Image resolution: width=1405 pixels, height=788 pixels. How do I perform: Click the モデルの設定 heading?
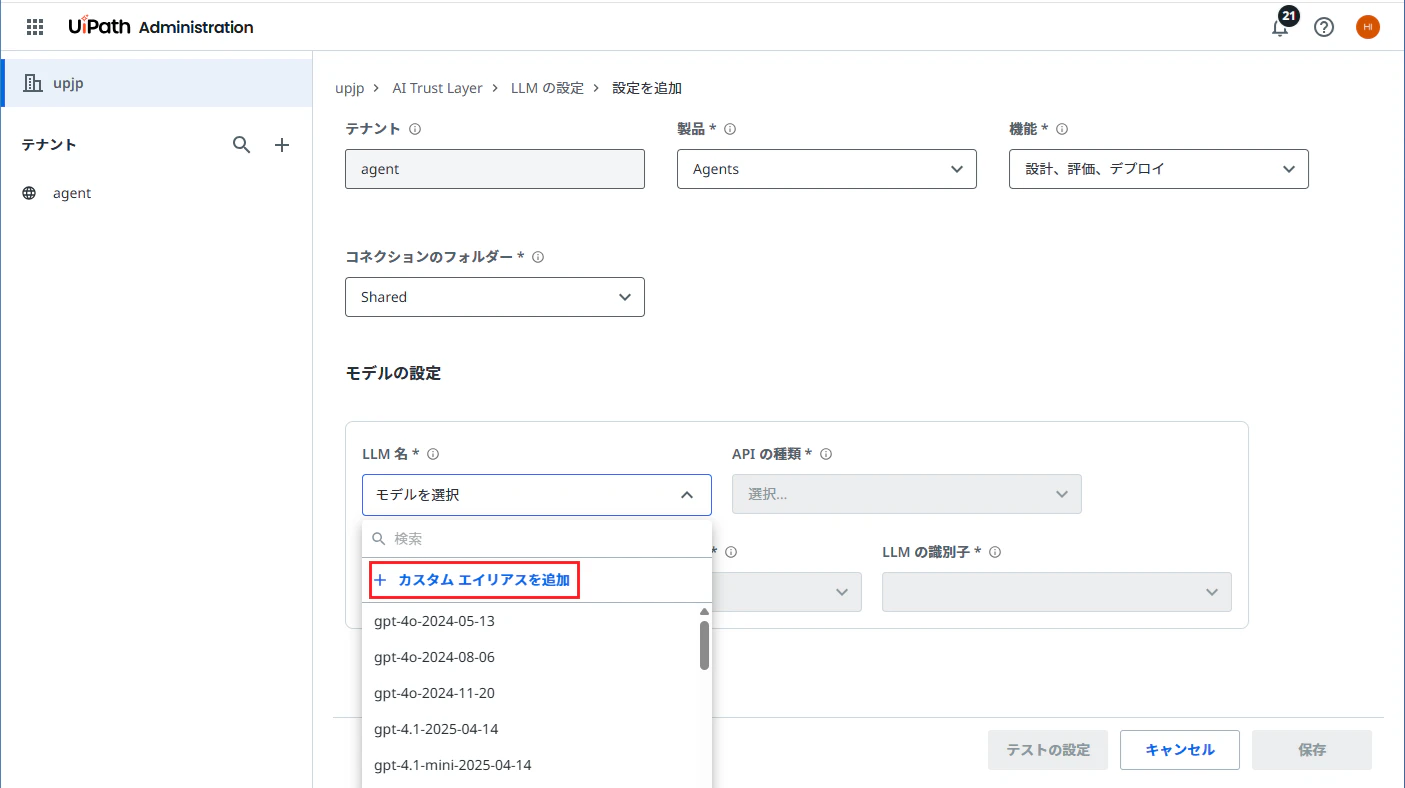(393, 373)
